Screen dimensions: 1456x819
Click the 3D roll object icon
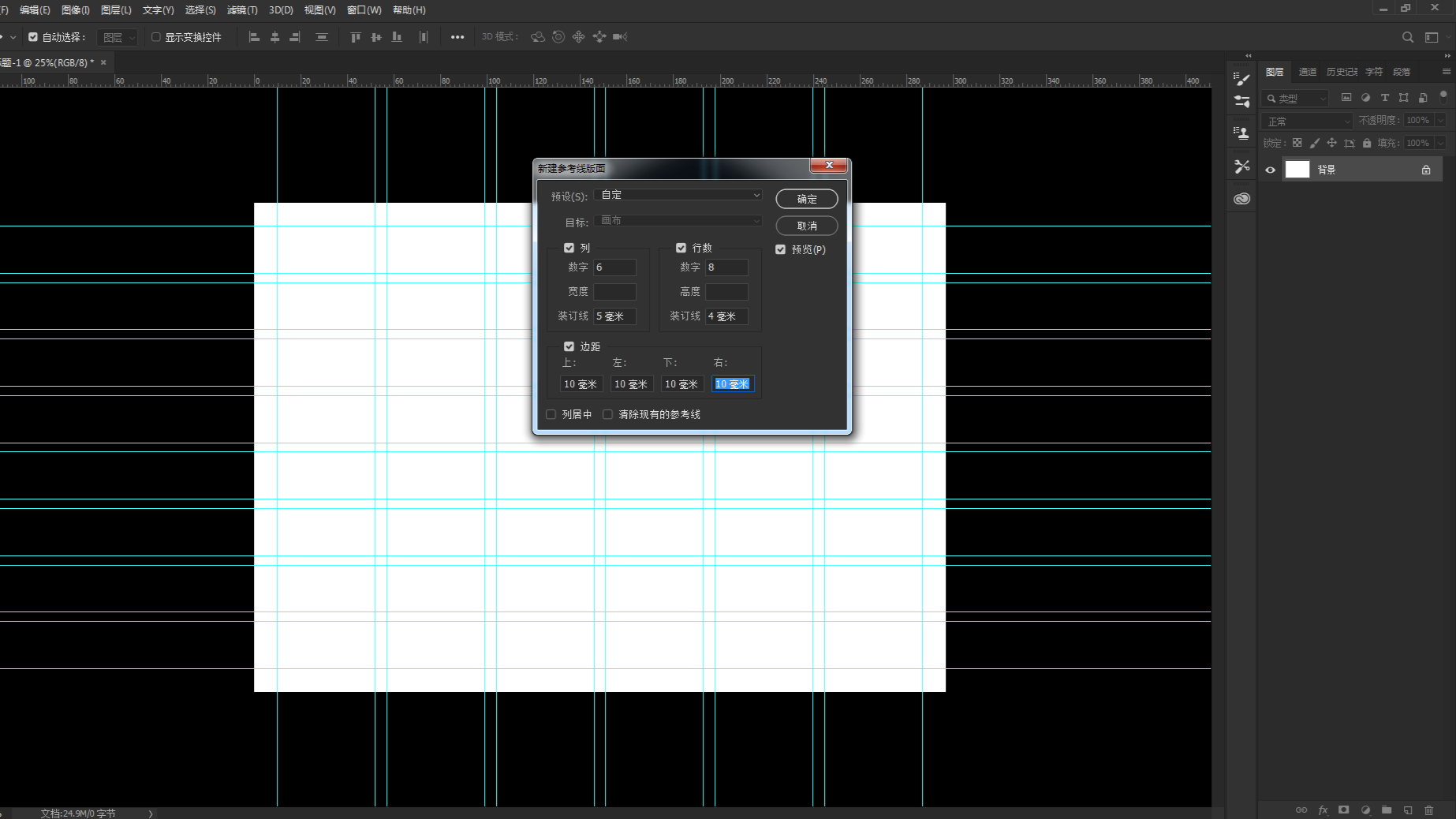click(x=558, y=37)
